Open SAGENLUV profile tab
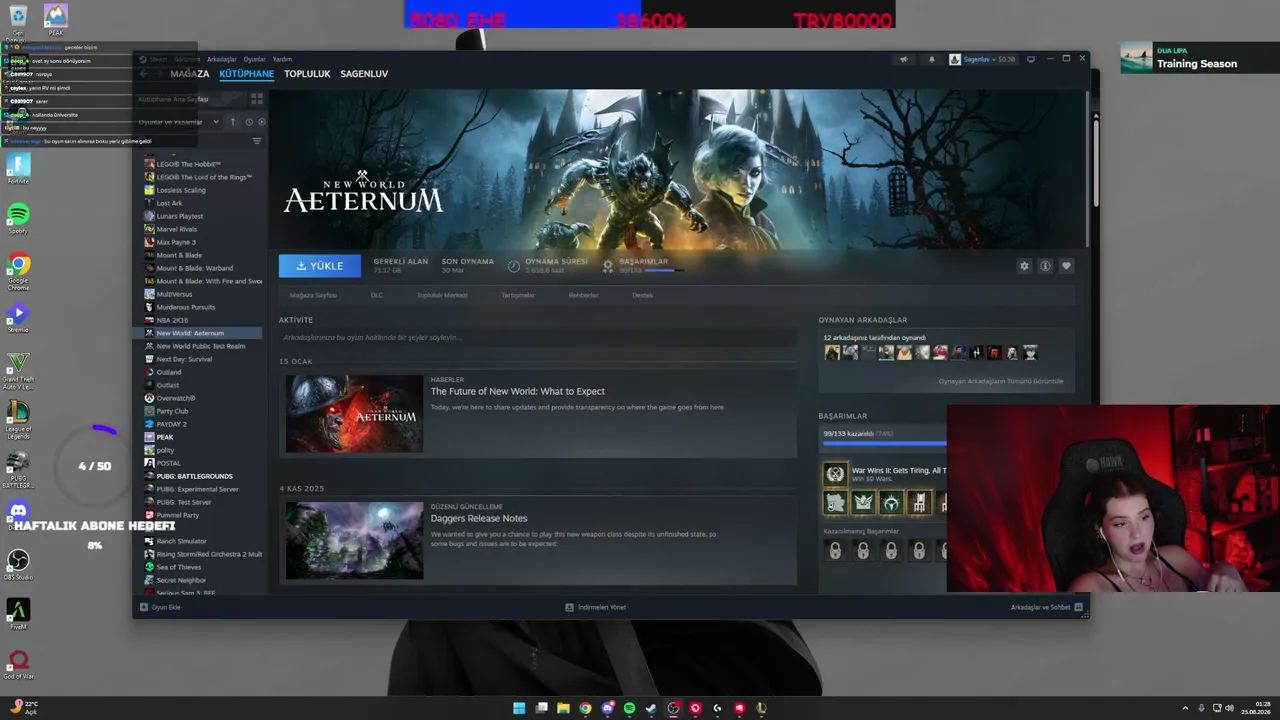Image resolution: width=1280 pixels, height=720 pixels. tap(364, 74)
